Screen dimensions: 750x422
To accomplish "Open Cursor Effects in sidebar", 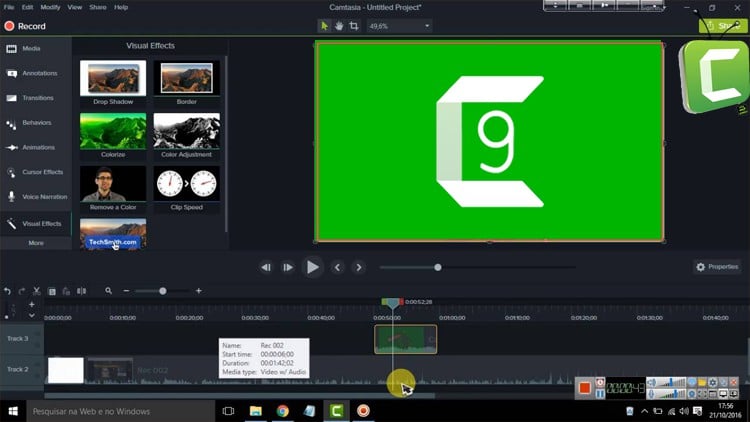I will (x=35, y=172).
